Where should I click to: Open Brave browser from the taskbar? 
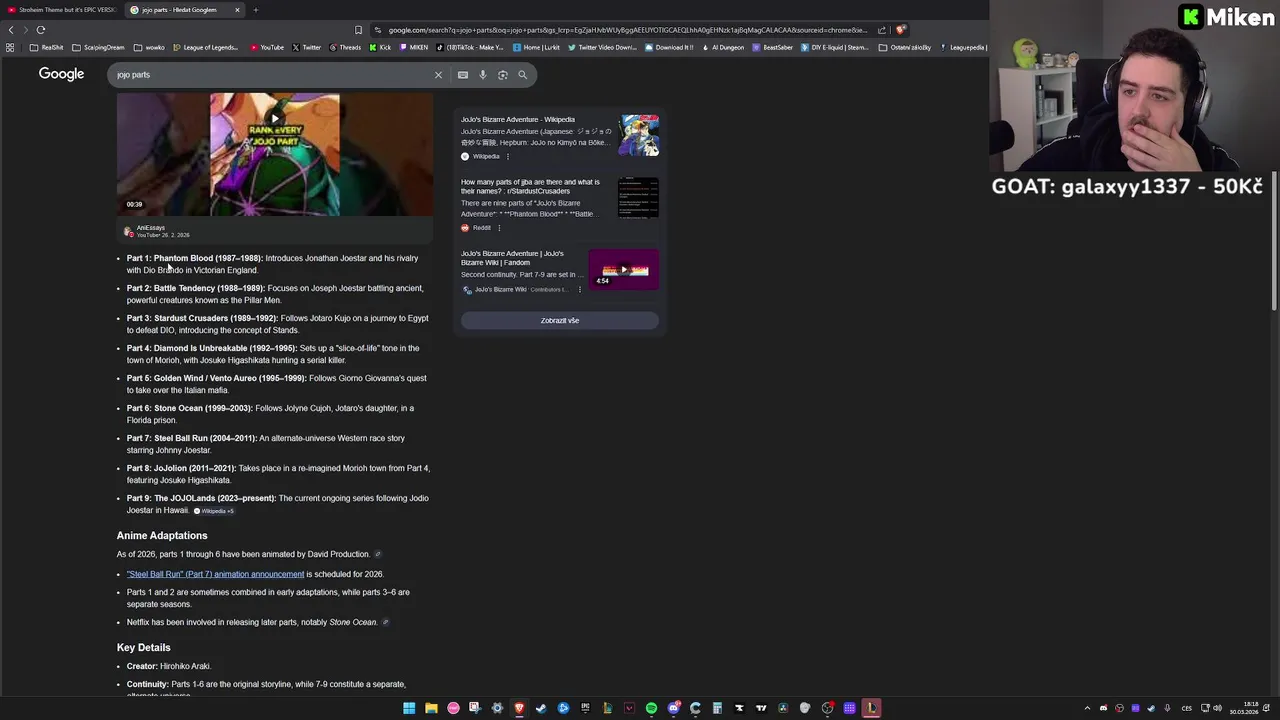pyautogui.click(x=519, y=708)
